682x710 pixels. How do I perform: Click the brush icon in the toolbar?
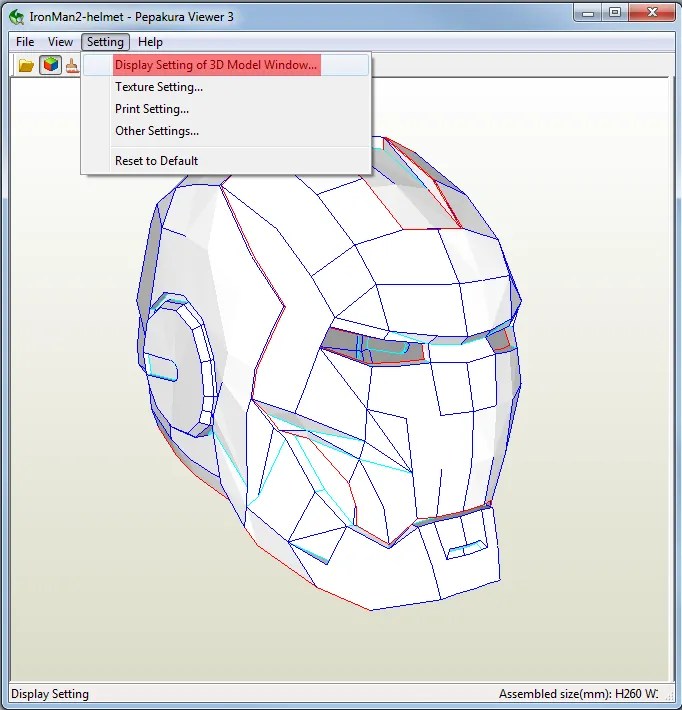tap(72, 66)
